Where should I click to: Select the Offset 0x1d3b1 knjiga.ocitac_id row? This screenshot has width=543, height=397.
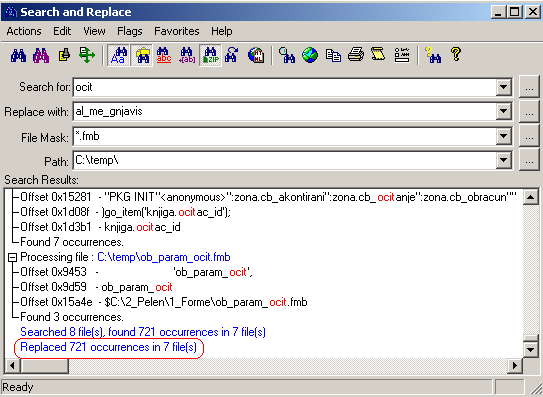[x=100, y=227]
